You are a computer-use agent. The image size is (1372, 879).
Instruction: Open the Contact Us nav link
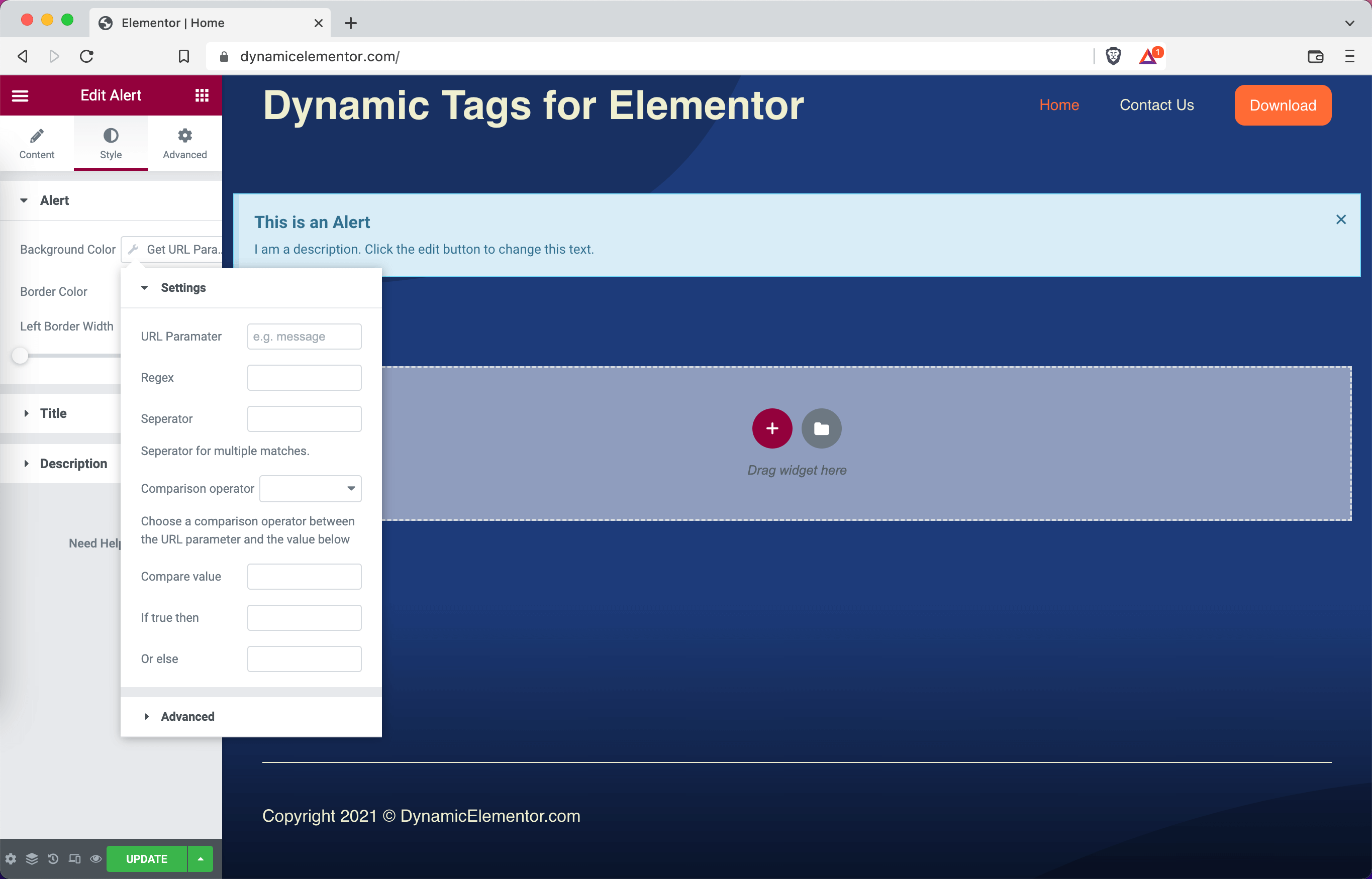pos(1157,105)
